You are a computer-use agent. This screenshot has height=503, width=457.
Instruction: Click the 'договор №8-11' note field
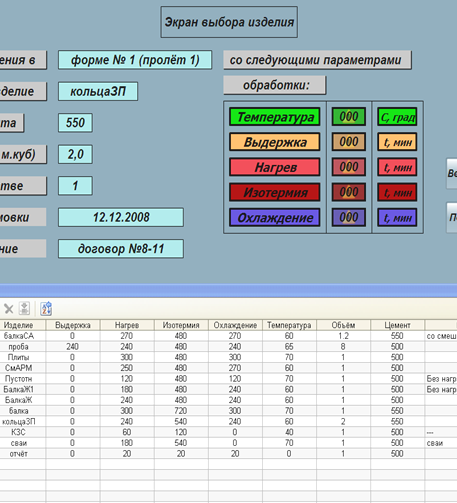point(121,249)
